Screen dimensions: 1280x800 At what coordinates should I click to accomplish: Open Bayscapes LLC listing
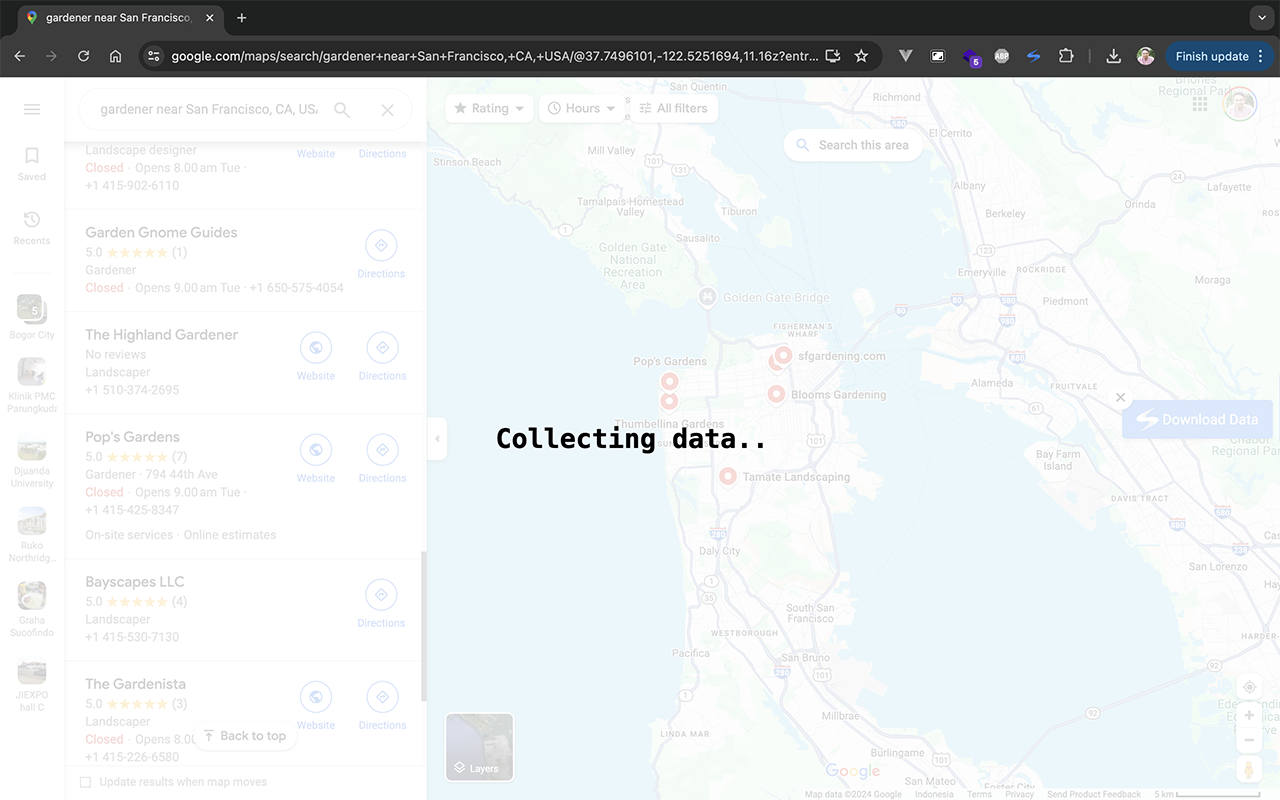[x=134, y=582]
